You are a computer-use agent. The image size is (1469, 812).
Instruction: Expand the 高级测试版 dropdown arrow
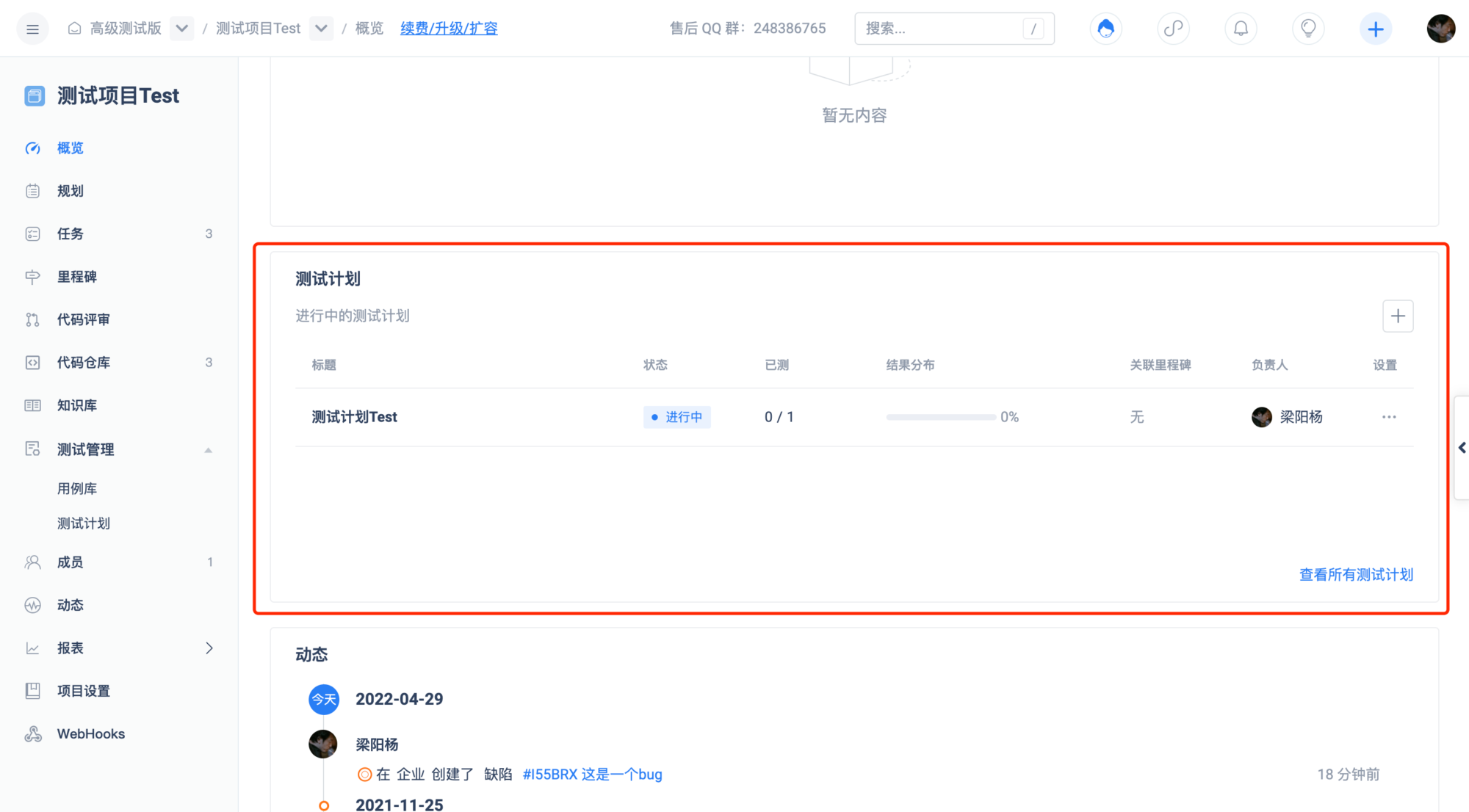tap(181, 29)
